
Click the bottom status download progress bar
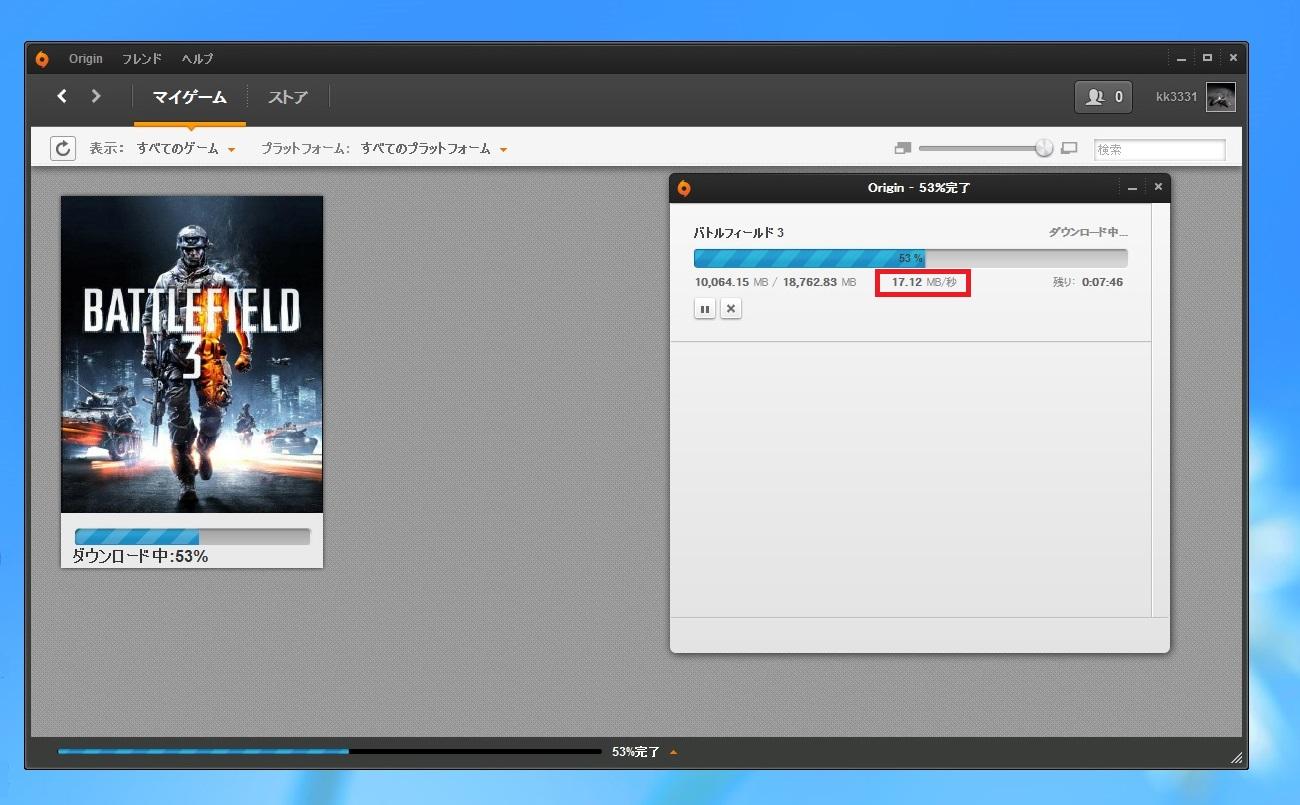point(330,751)
